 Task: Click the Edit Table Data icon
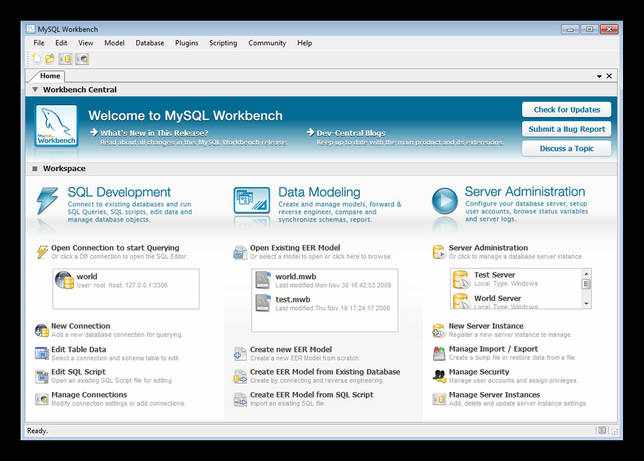coord(41,353)
